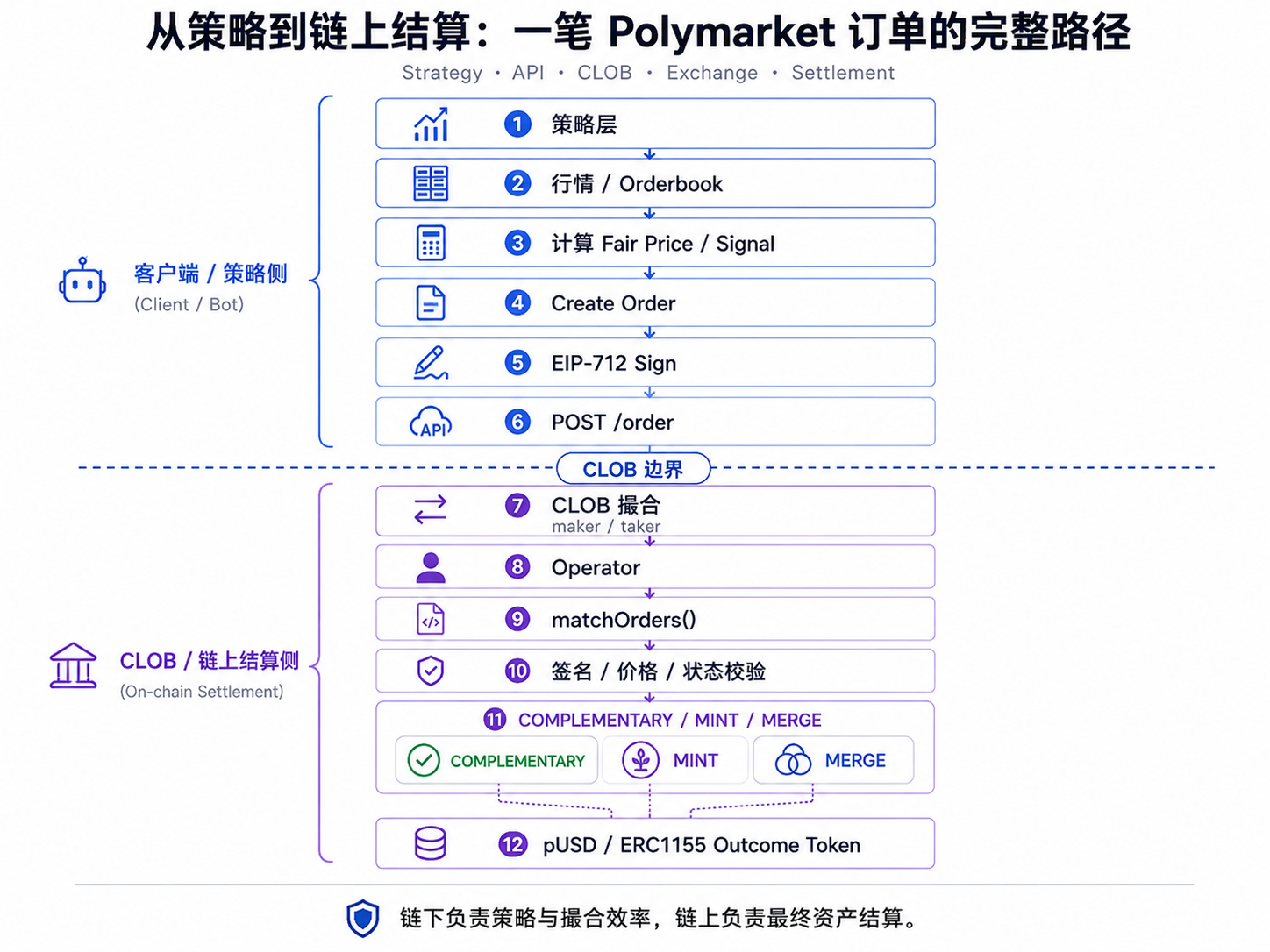Viewport: 1270px width, 952px height.
Task: Click the calculator icon for Fair Price
Action: click(x=431, y=243)
